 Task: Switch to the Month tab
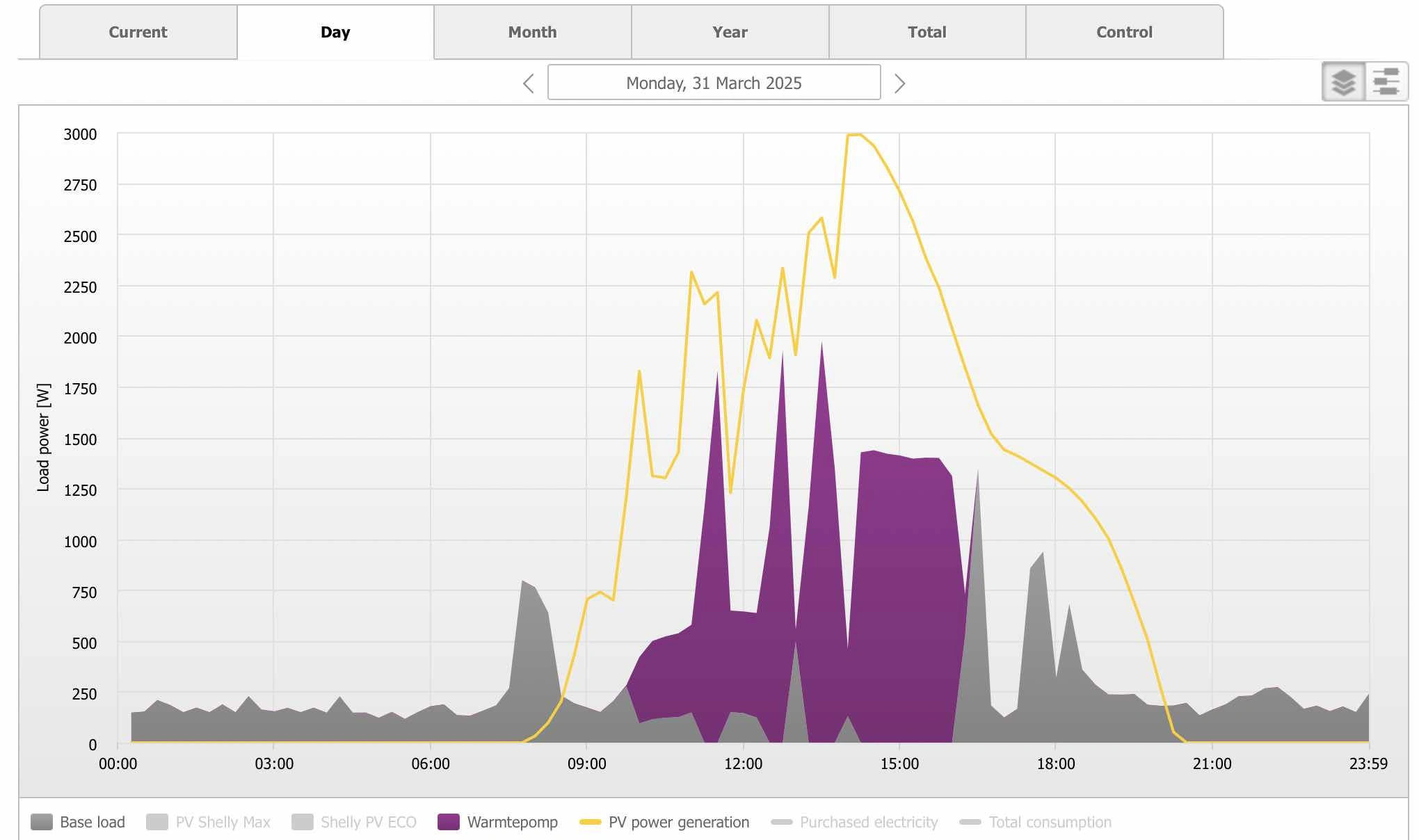click(532, 32)
